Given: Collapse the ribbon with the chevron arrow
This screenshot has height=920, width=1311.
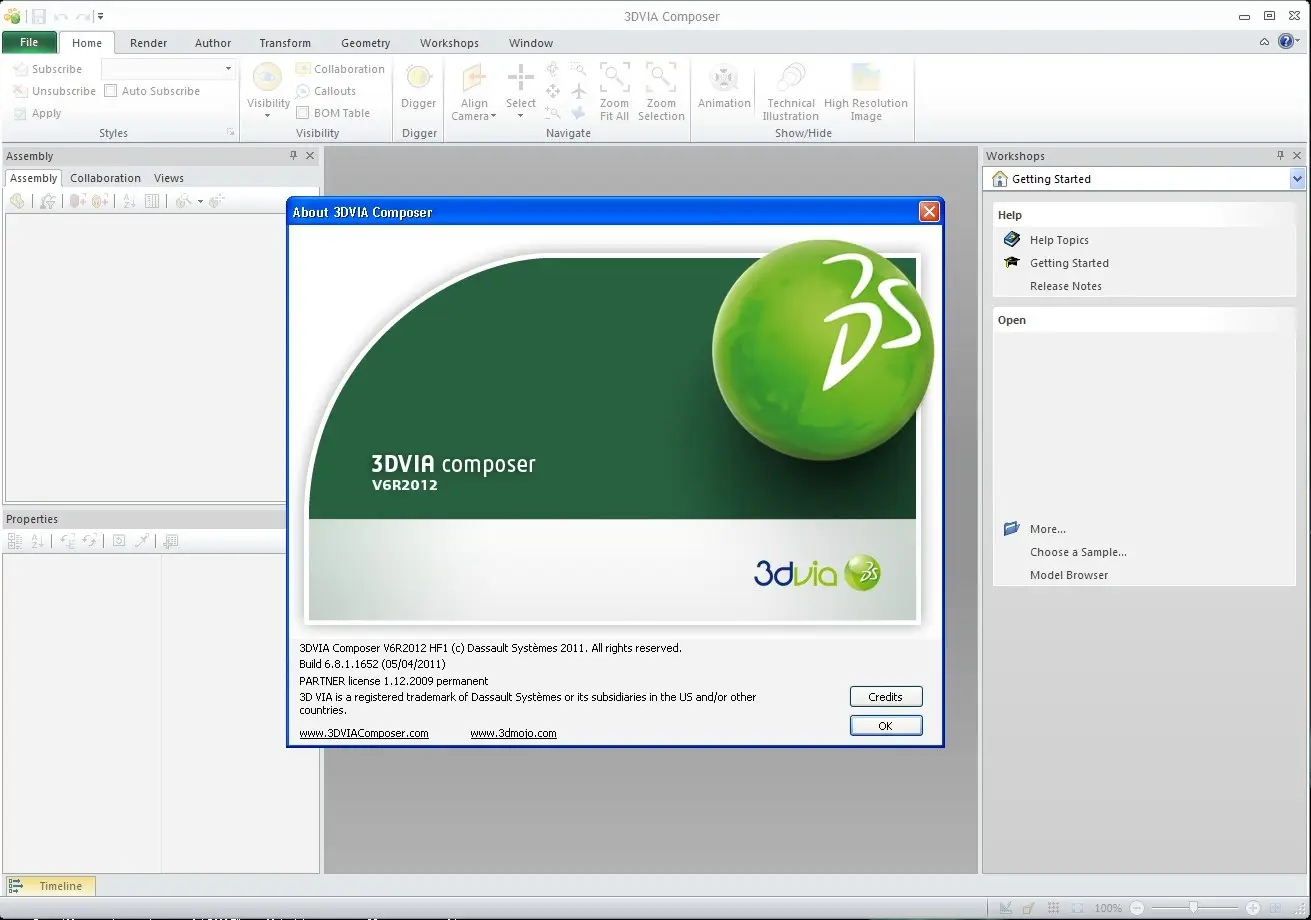Looking at the screenshot, I should pos(1264,42).
